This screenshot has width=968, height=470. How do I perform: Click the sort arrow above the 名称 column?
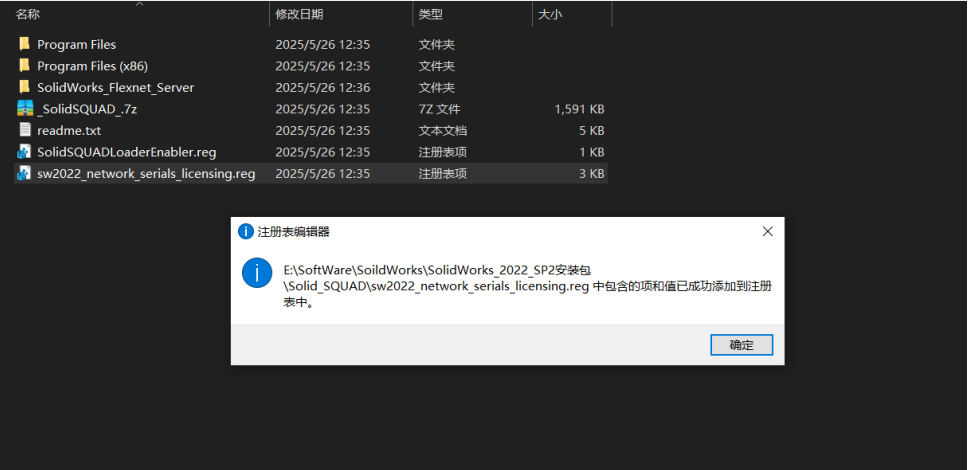click(140, 4)
